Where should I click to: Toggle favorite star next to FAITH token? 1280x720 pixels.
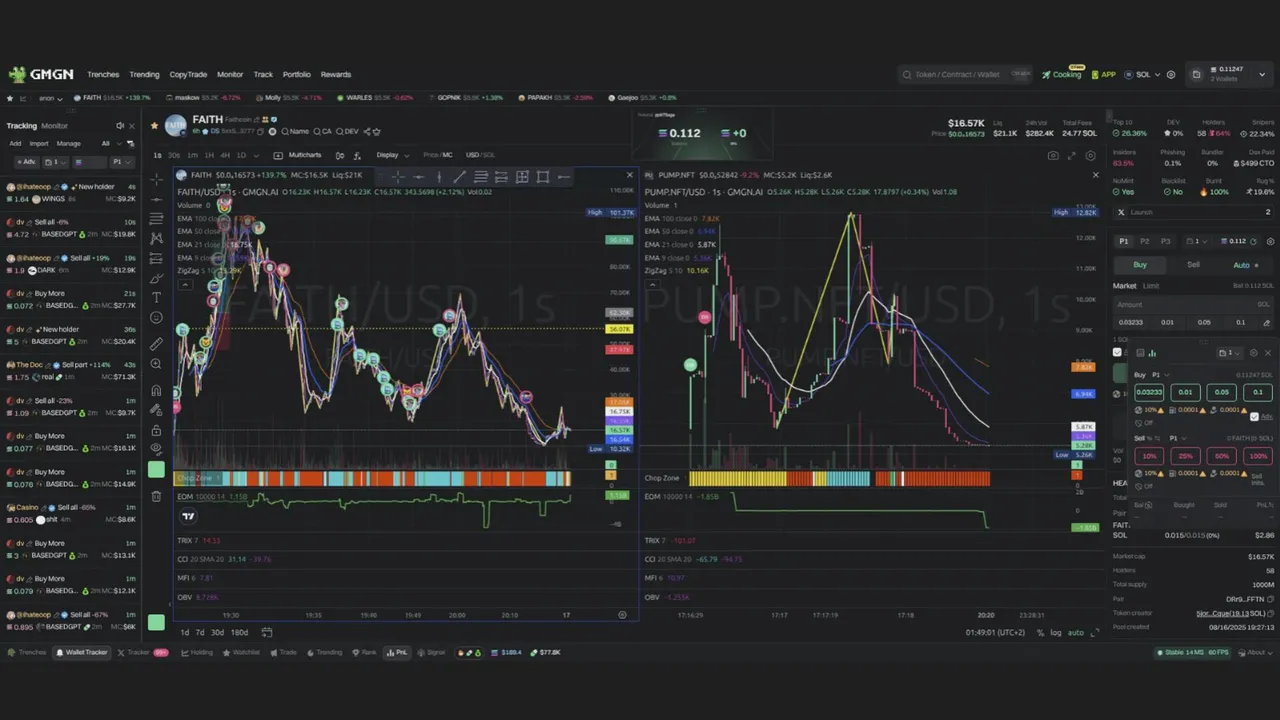pyautogui.click(x=154, y=126)
